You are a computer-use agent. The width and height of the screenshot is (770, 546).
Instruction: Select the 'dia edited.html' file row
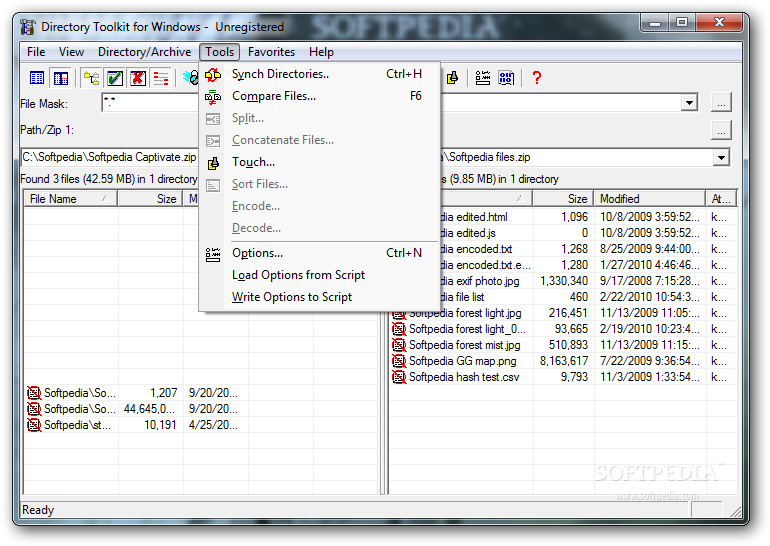pyautogui.click(x=563, y=217)
